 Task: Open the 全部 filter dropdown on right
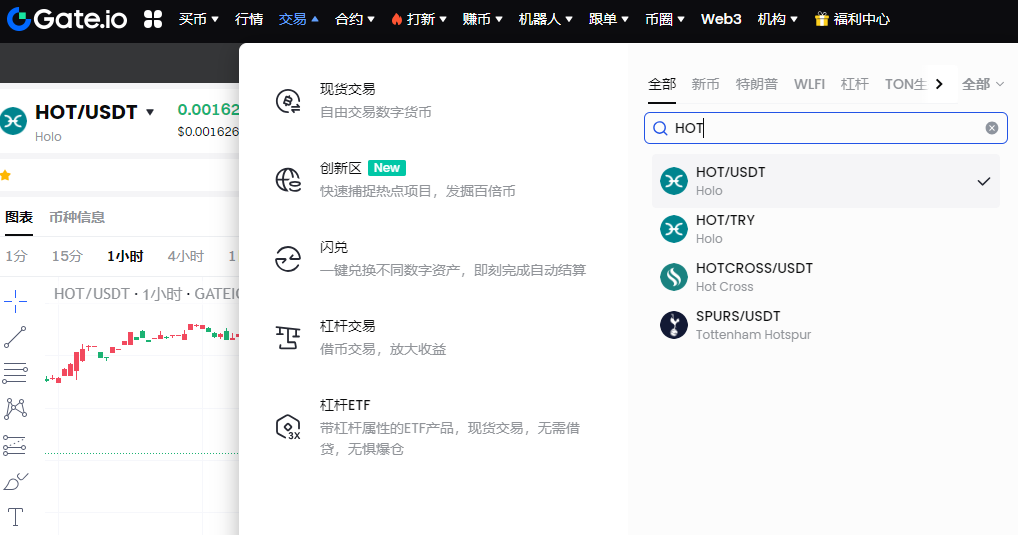pyautogui.click(x=982, y=85)
